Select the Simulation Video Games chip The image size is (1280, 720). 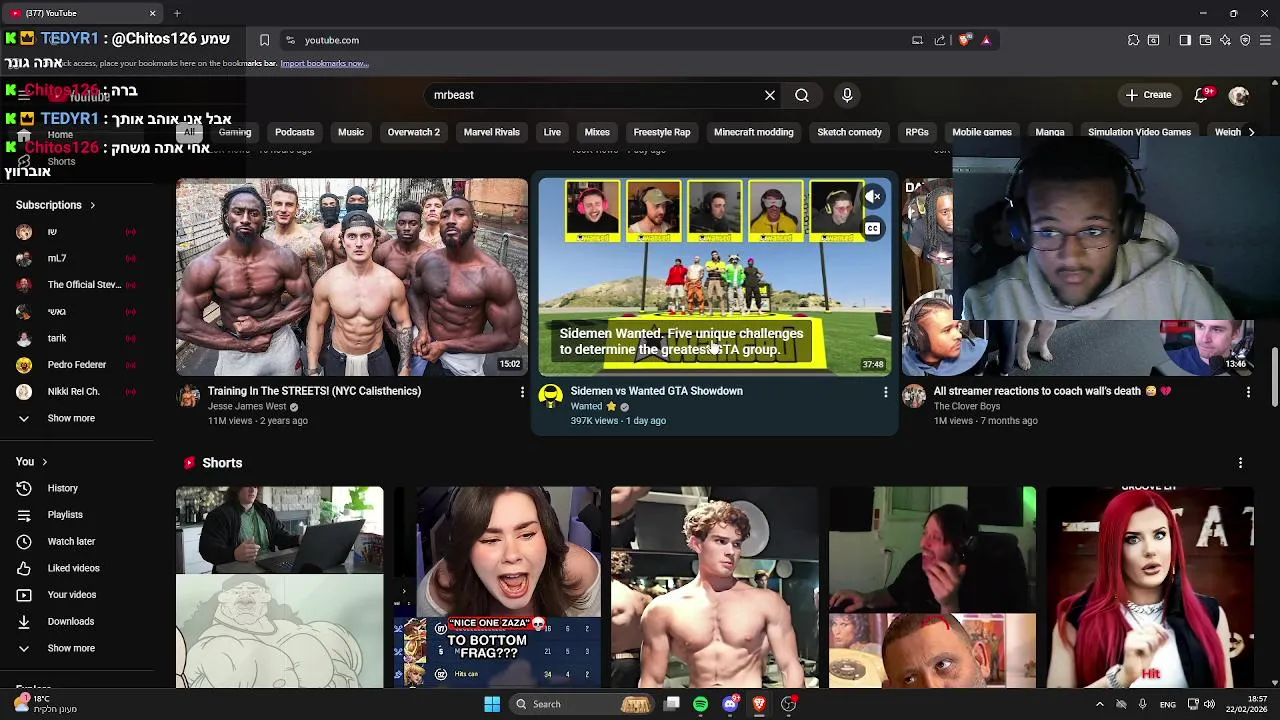(1139, 132)
